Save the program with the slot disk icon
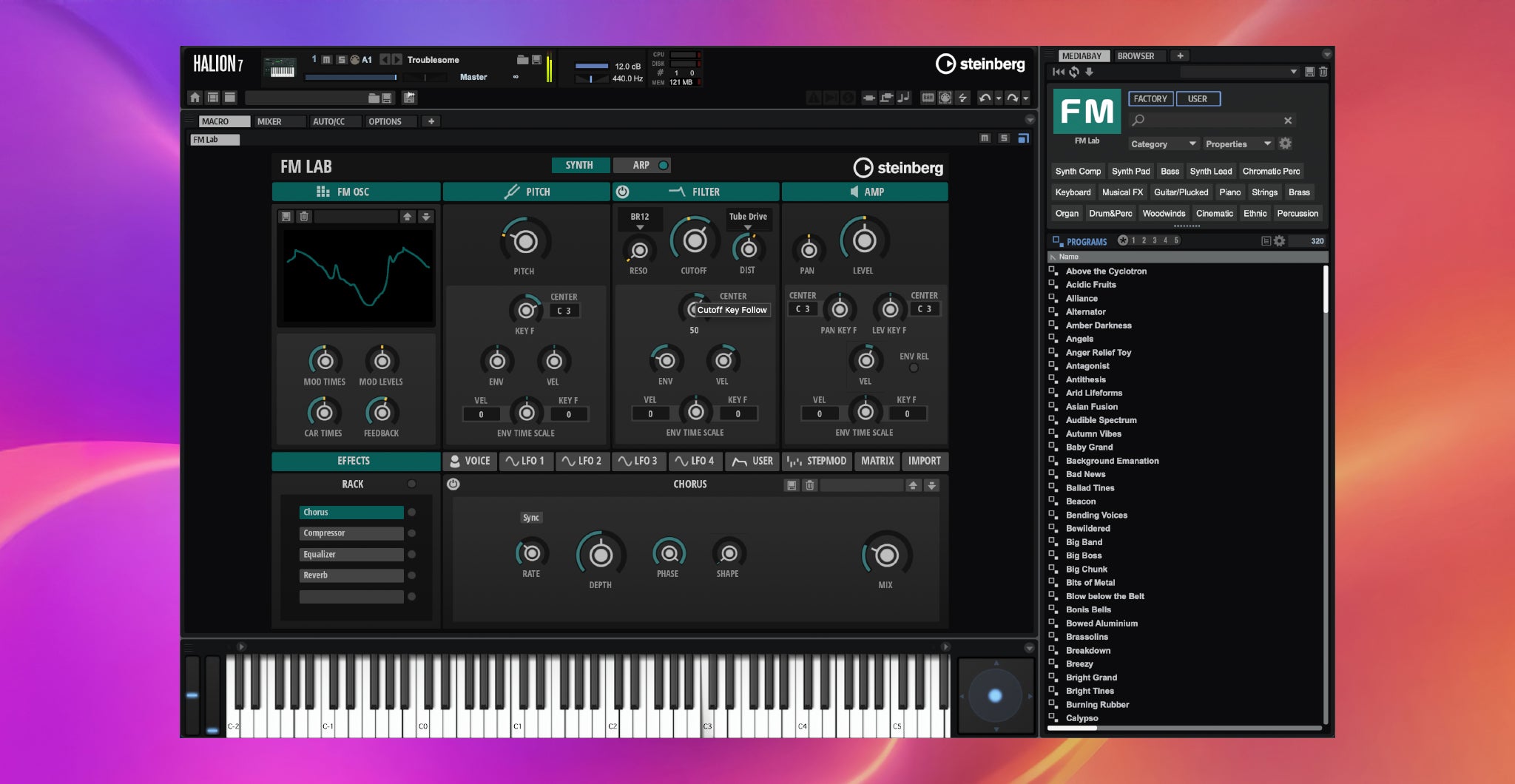The width and height of the screenshot is (1515, 784). point(537,60)
